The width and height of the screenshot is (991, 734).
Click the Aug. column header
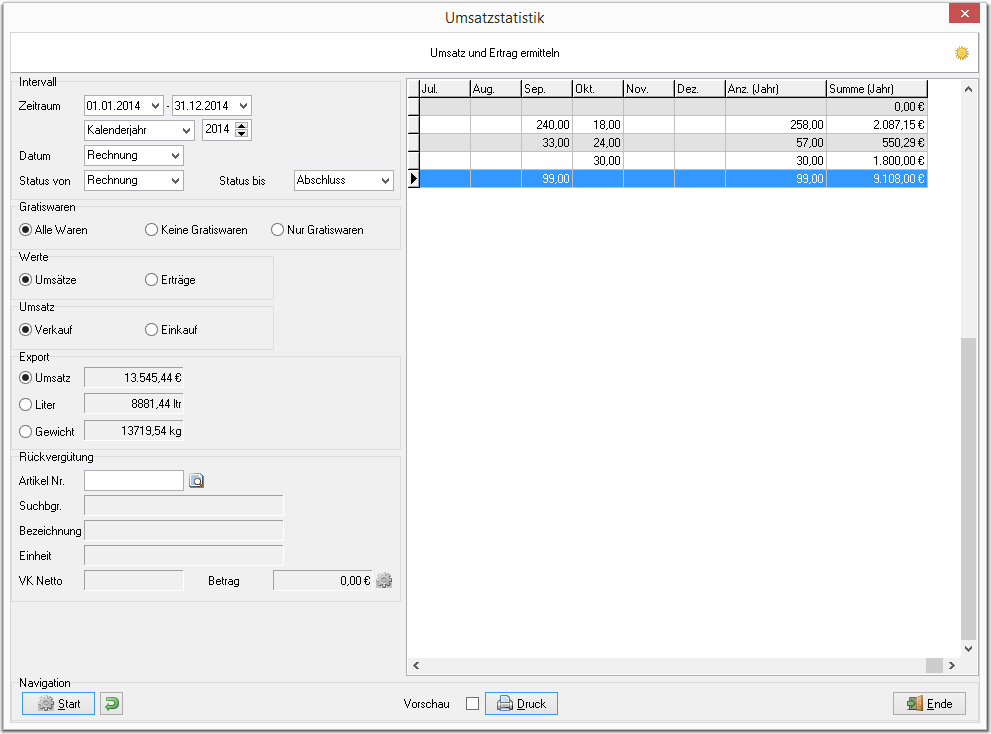[496, 89]
